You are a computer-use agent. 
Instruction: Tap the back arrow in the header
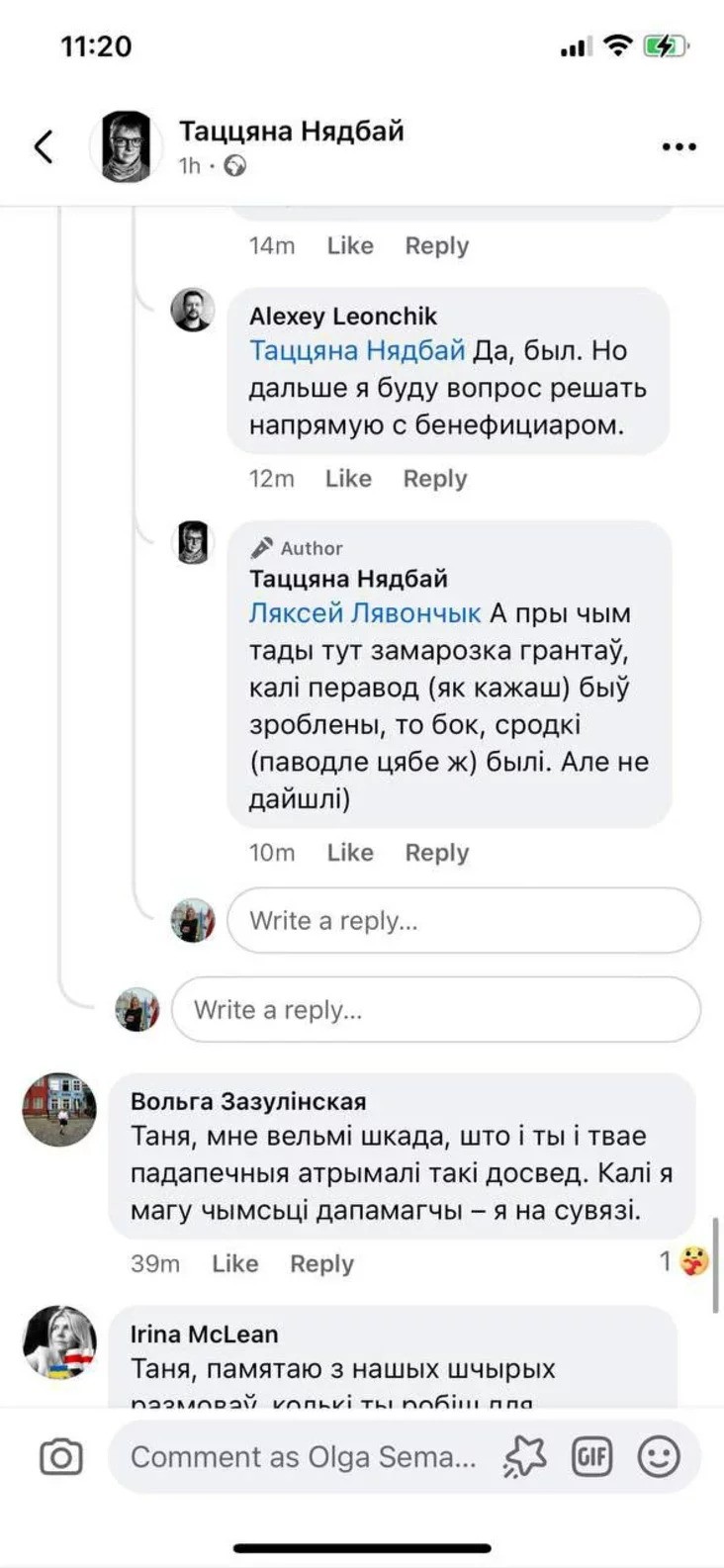point(44,146)
